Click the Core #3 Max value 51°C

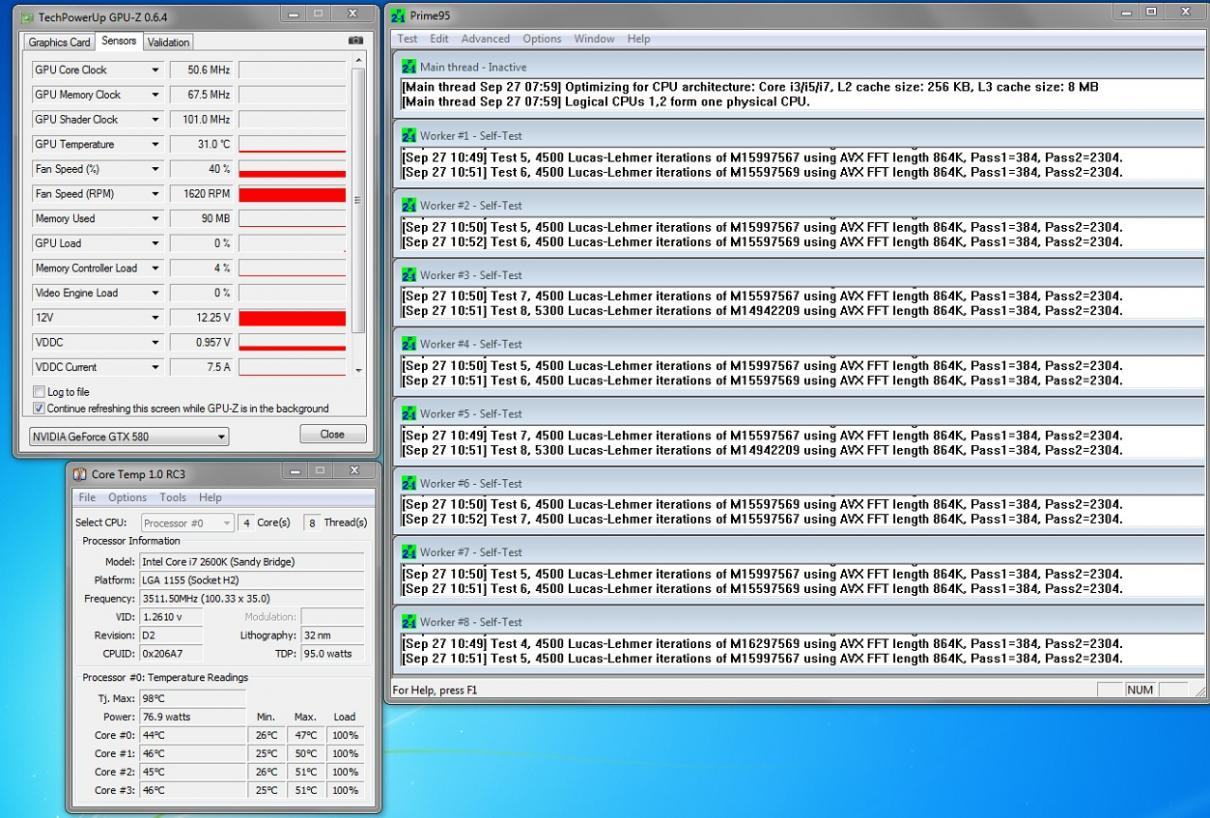(x=304, y=790)
